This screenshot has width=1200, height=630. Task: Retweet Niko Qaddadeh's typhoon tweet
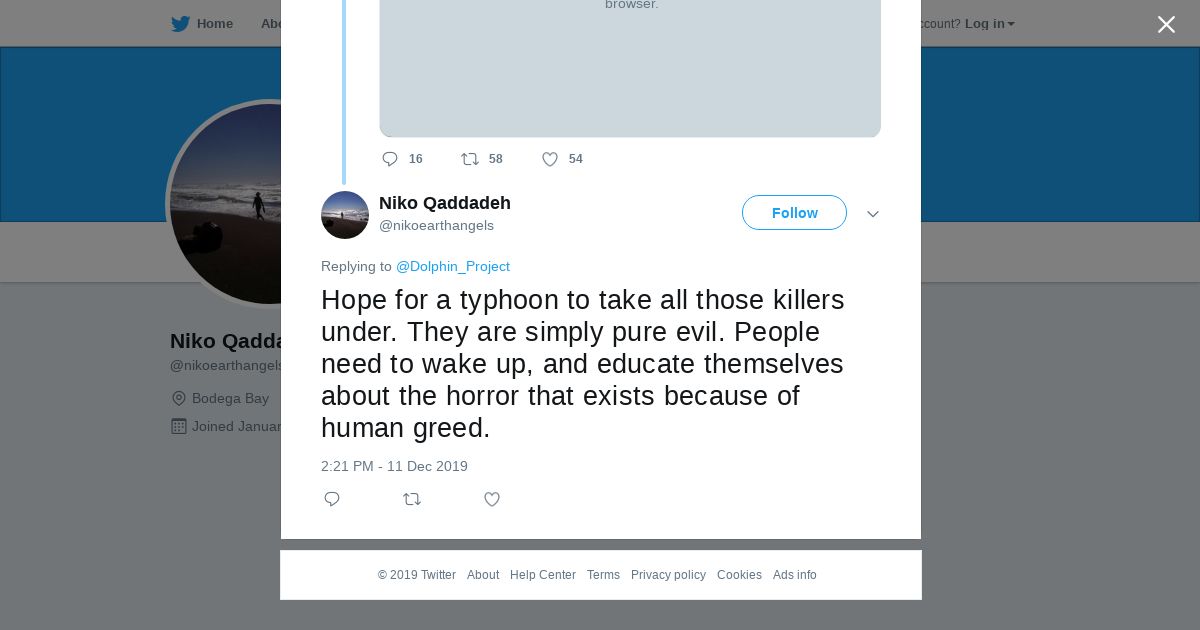click(x=412, y=499)
